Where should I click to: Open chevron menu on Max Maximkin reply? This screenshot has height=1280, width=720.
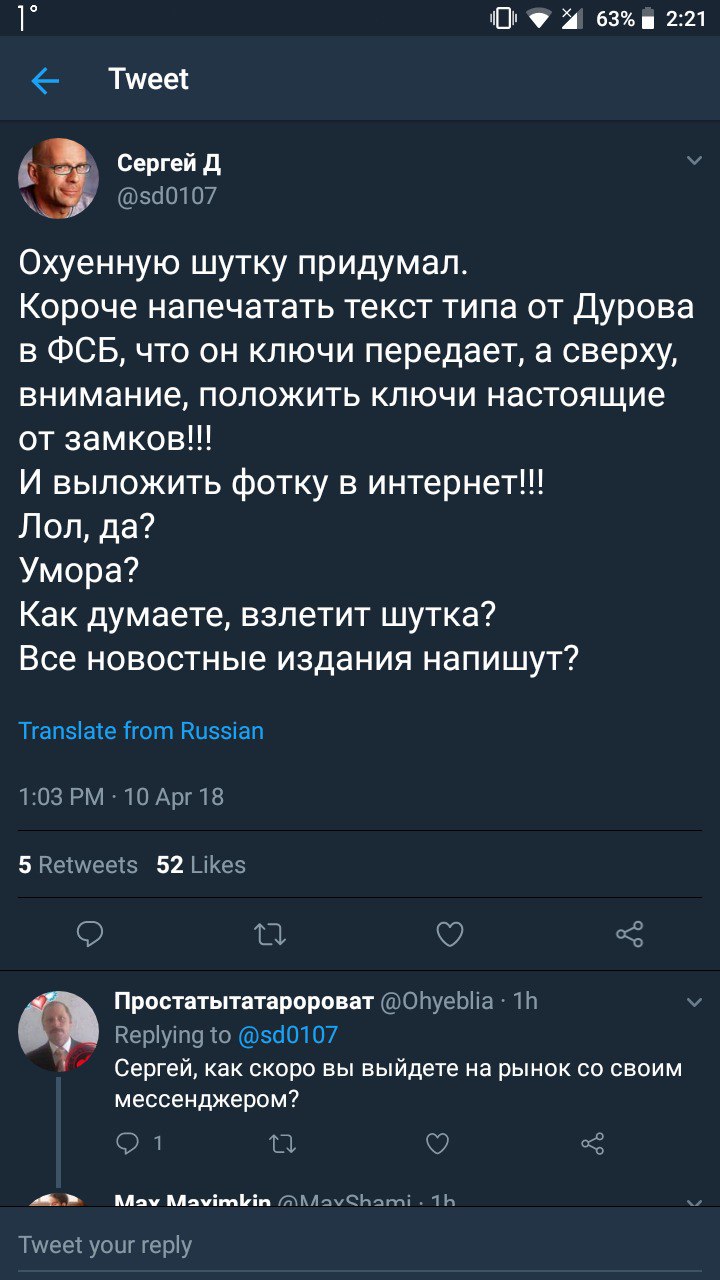(x=694, y=1201)
